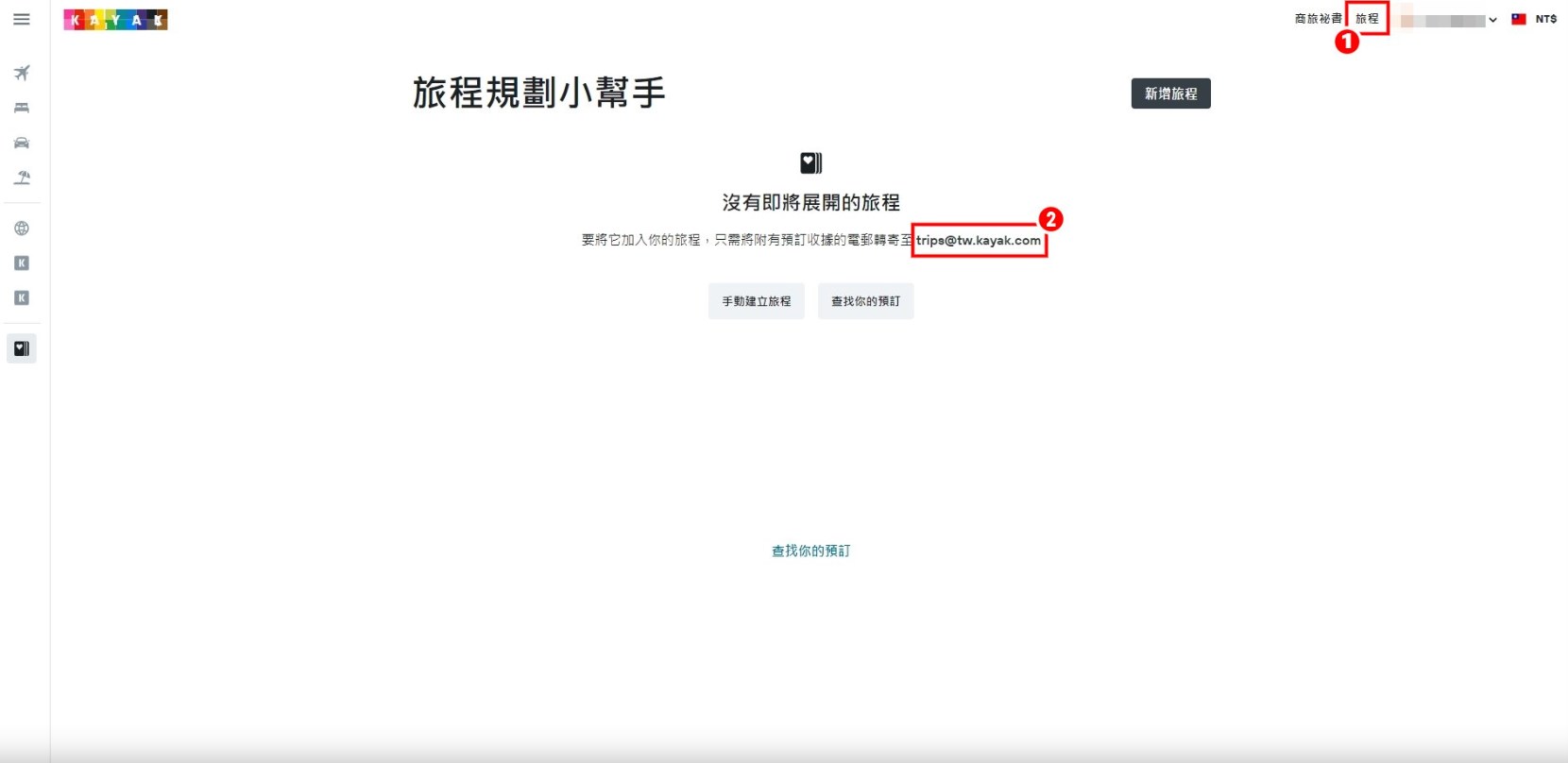Click 旅程 in the top navigation
This screenshot has height=763, width=1568.
point(1367,19)
